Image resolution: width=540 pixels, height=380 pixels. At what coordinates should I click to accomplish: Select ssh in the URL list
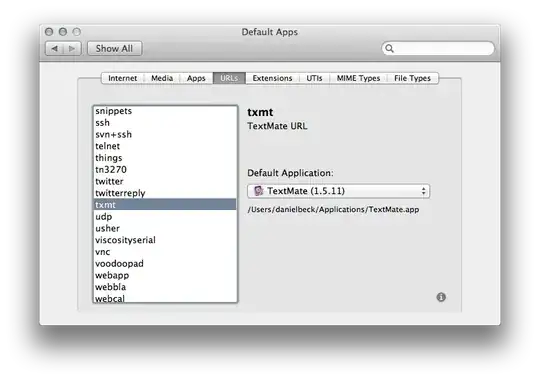pyautogui.click(x=165, y=123)
